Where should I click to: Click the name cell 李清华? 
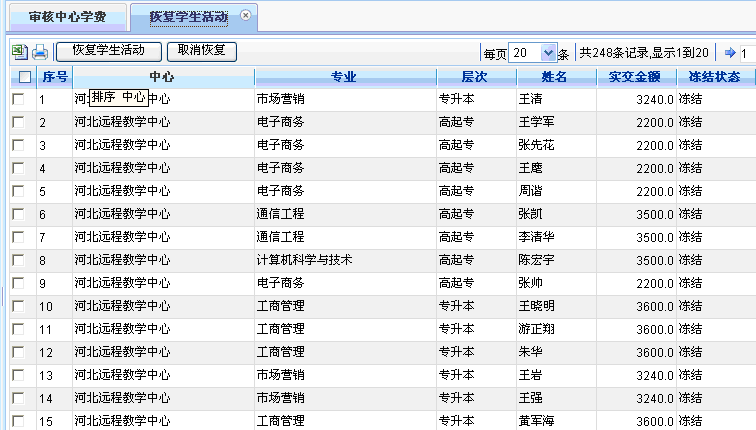point(536,237)
